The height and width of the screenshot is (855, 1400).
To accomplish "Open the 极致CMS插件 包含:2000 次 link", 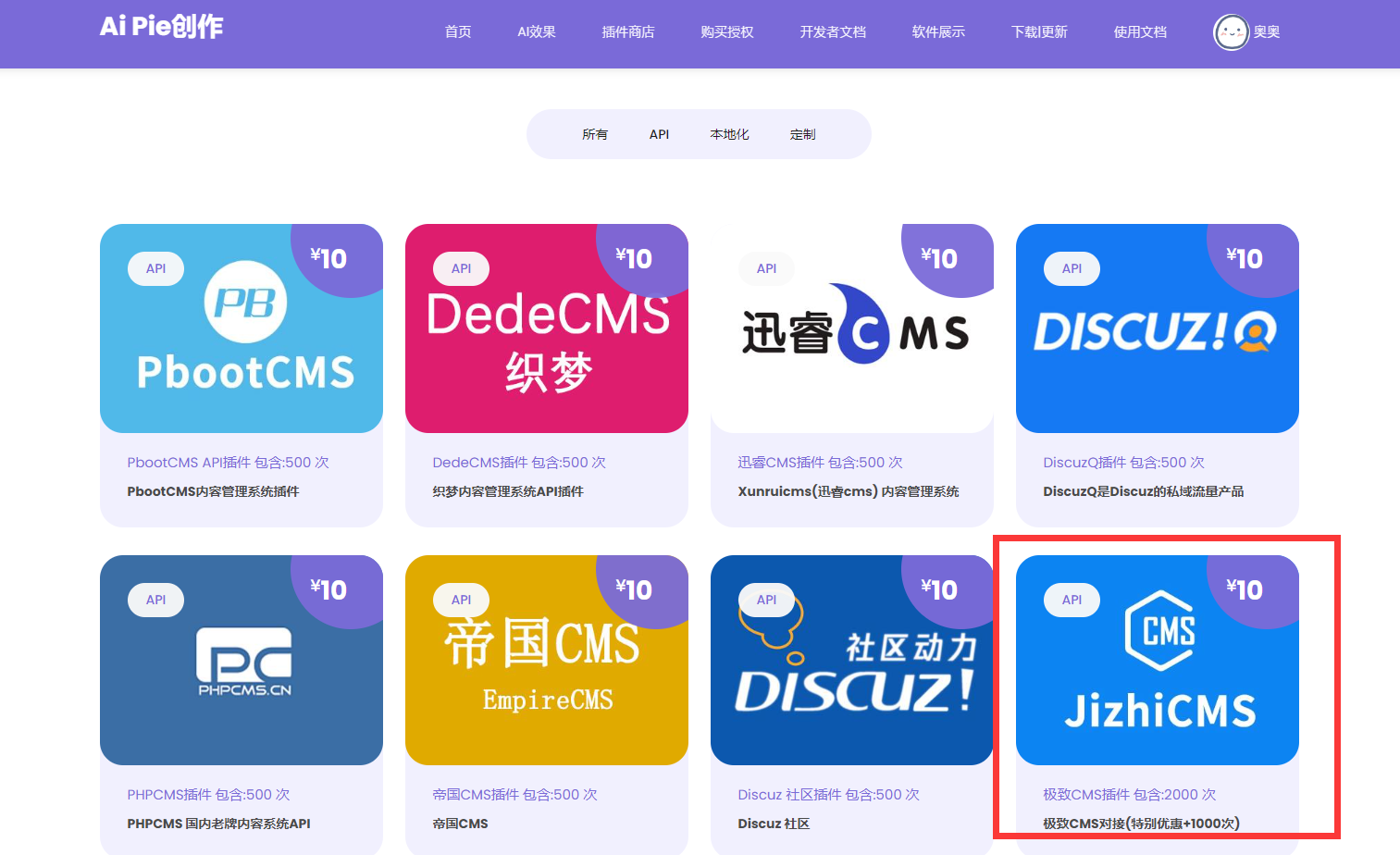I will pos(1129,795).
